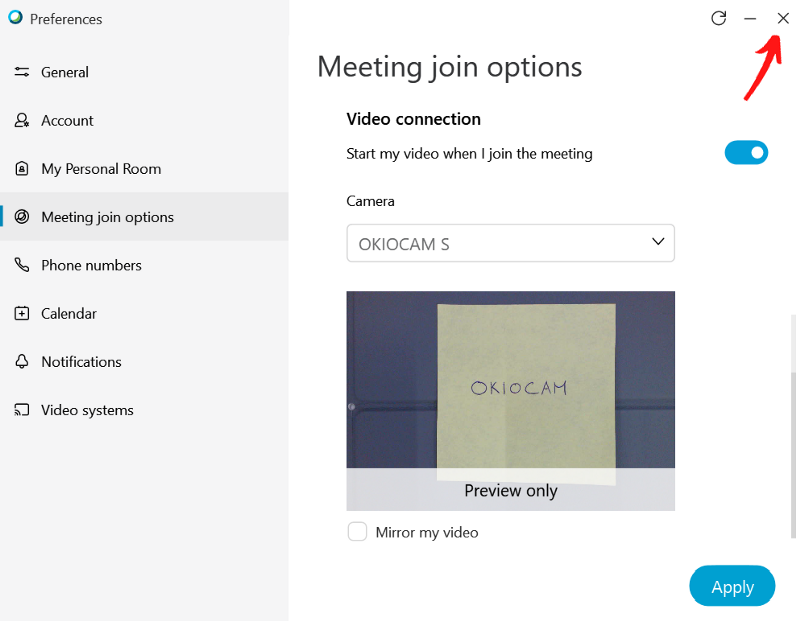Enable the Mirror my video checkbox

(357, 532)
